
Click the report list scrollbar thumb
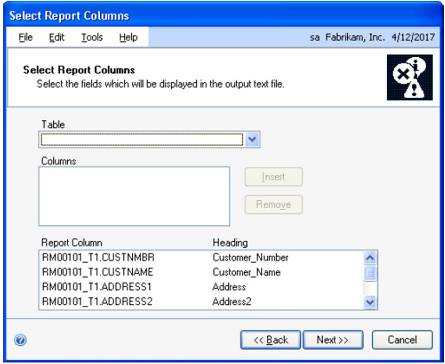(370, 273)
